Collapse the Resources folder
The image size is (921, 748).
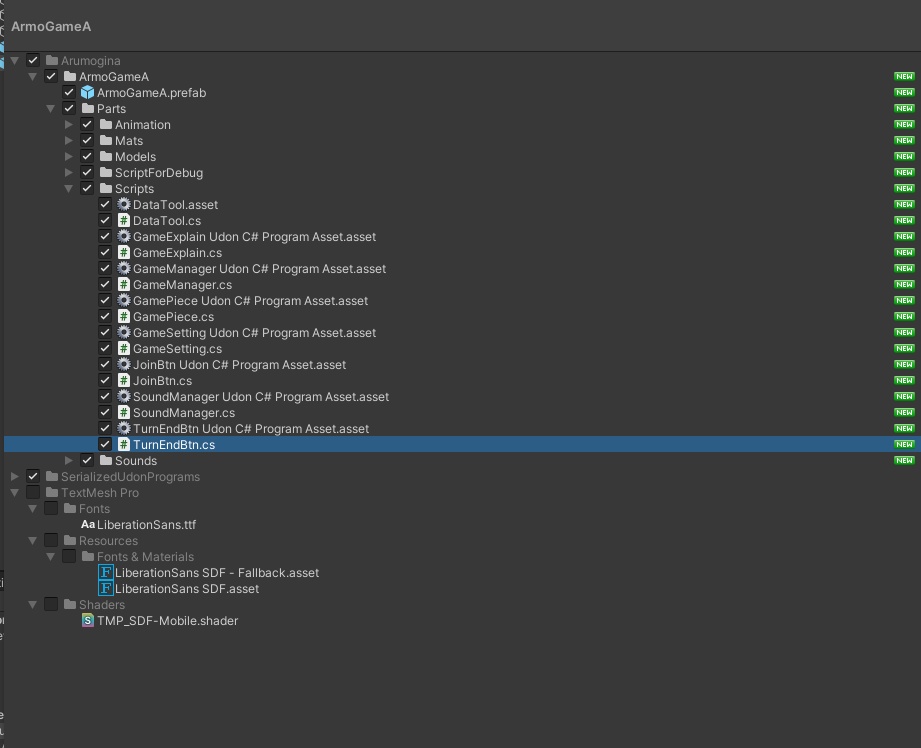pyautogui.click(x=33, y=541)
